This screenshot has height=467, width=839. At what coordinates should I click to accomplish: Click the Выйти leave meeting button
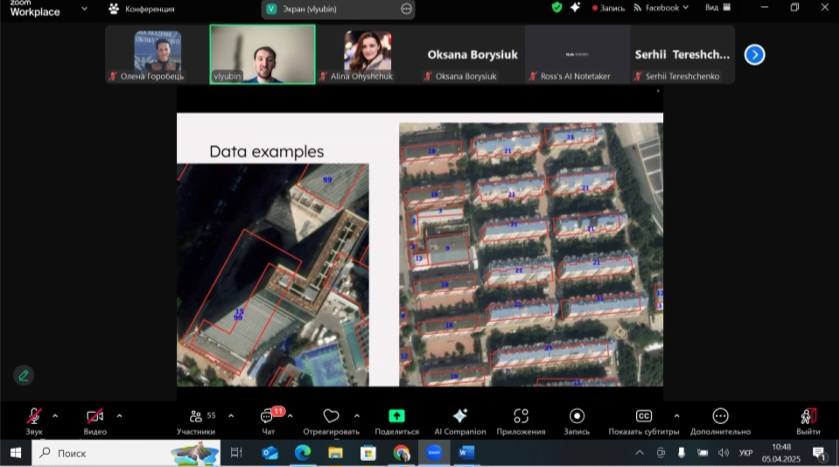pos(808,416)
